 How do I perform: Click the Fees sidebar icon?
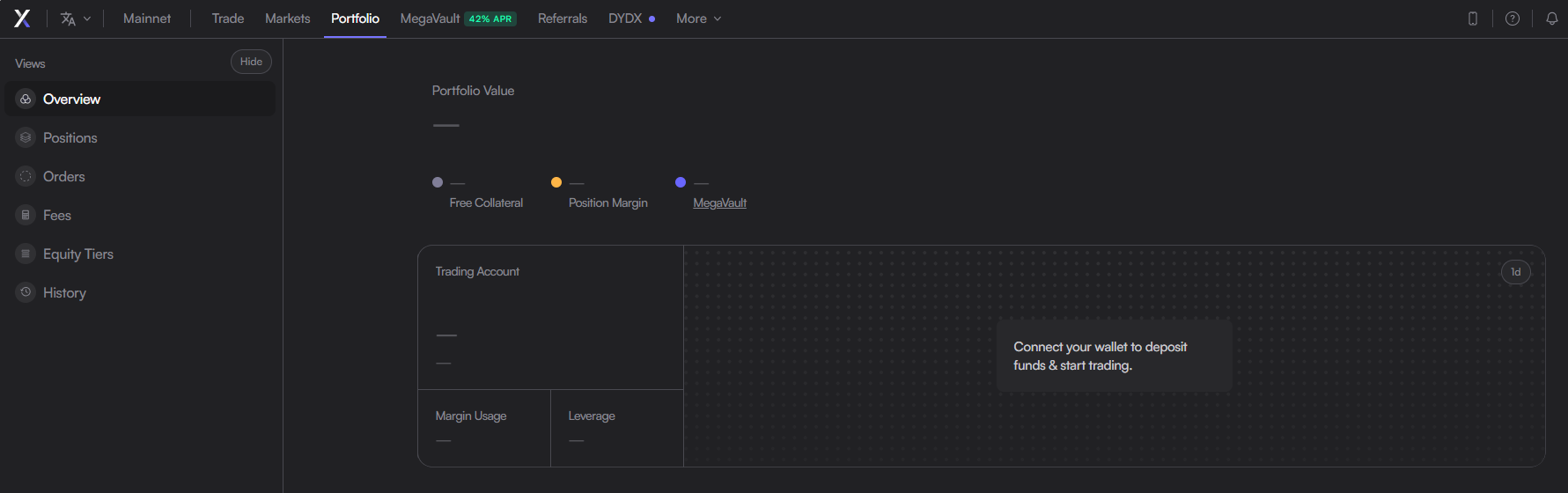(x=26, y=215)
